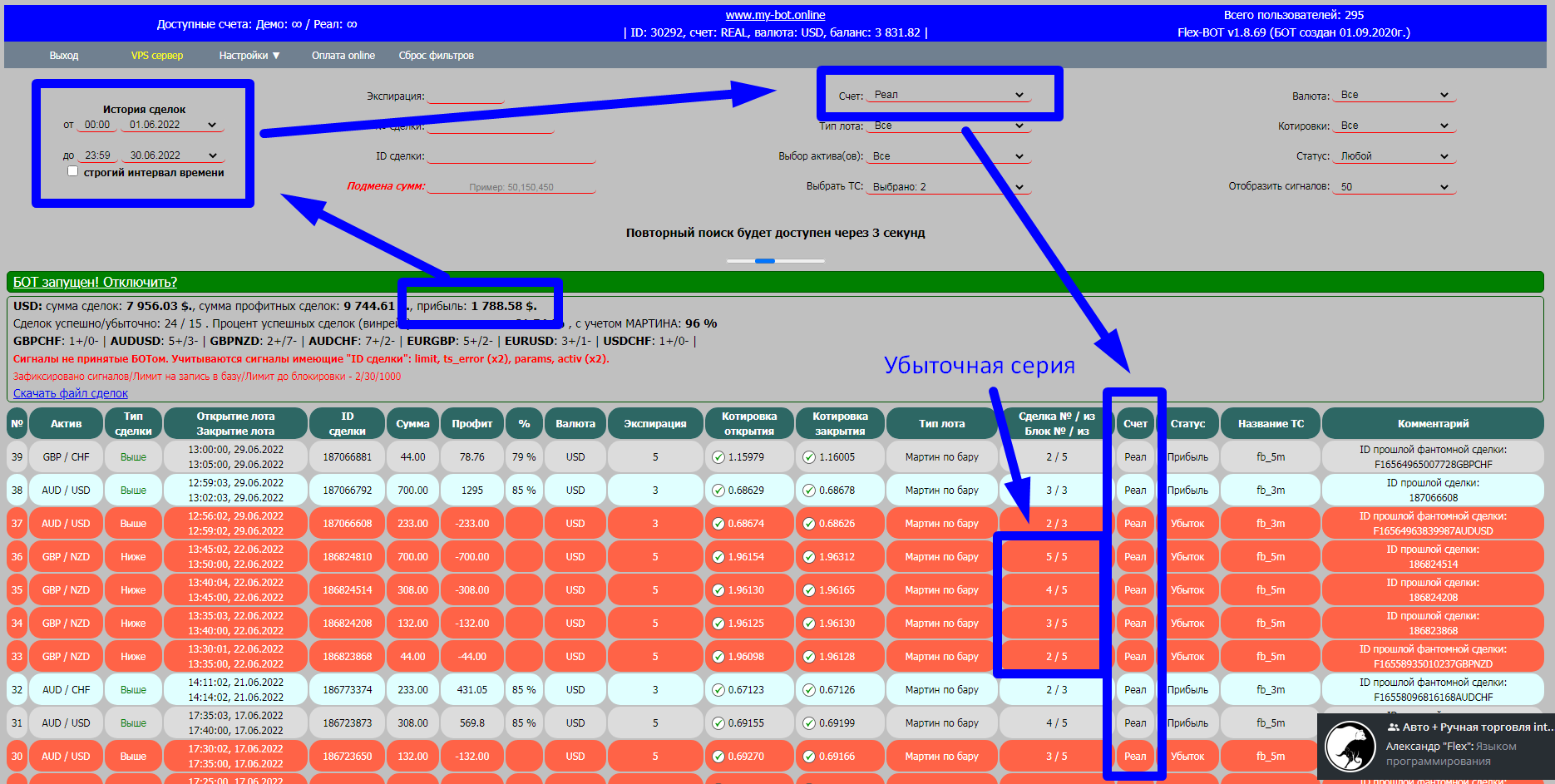1555x784 pixels.
Task: Open start date dropdown 01.06.2022
Action: click(x=172, y=125)
